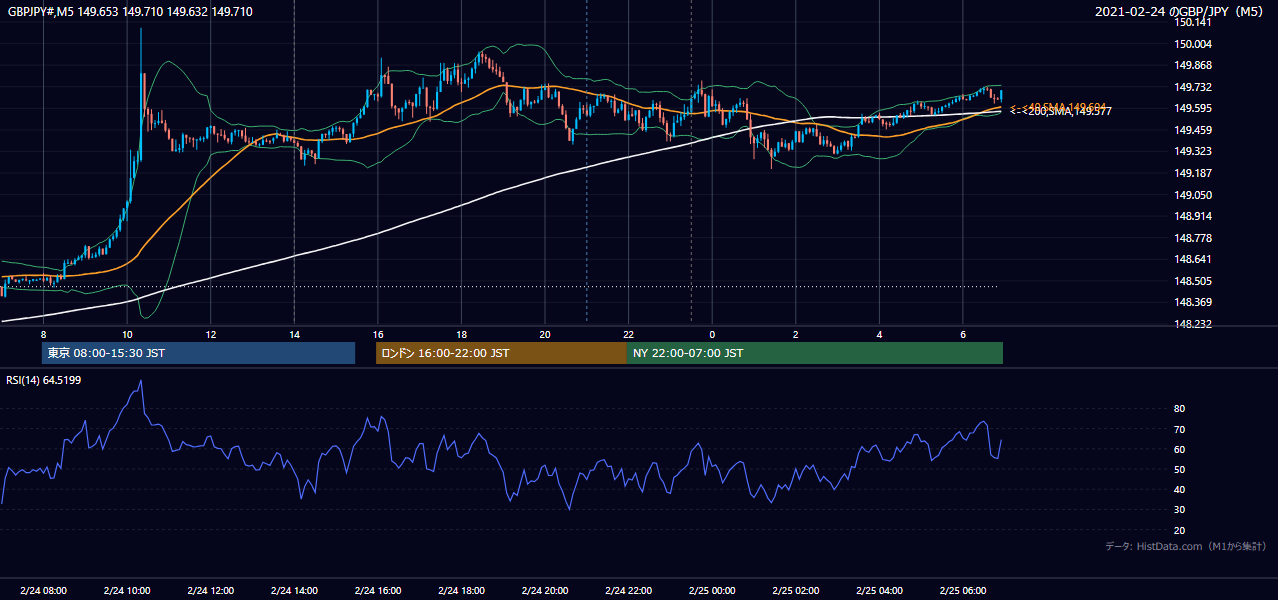Image resolution: width=1278 pixels, height=600 pixels.
Task: Click the 2/25 04:00 date label
Action: [879, 591]
